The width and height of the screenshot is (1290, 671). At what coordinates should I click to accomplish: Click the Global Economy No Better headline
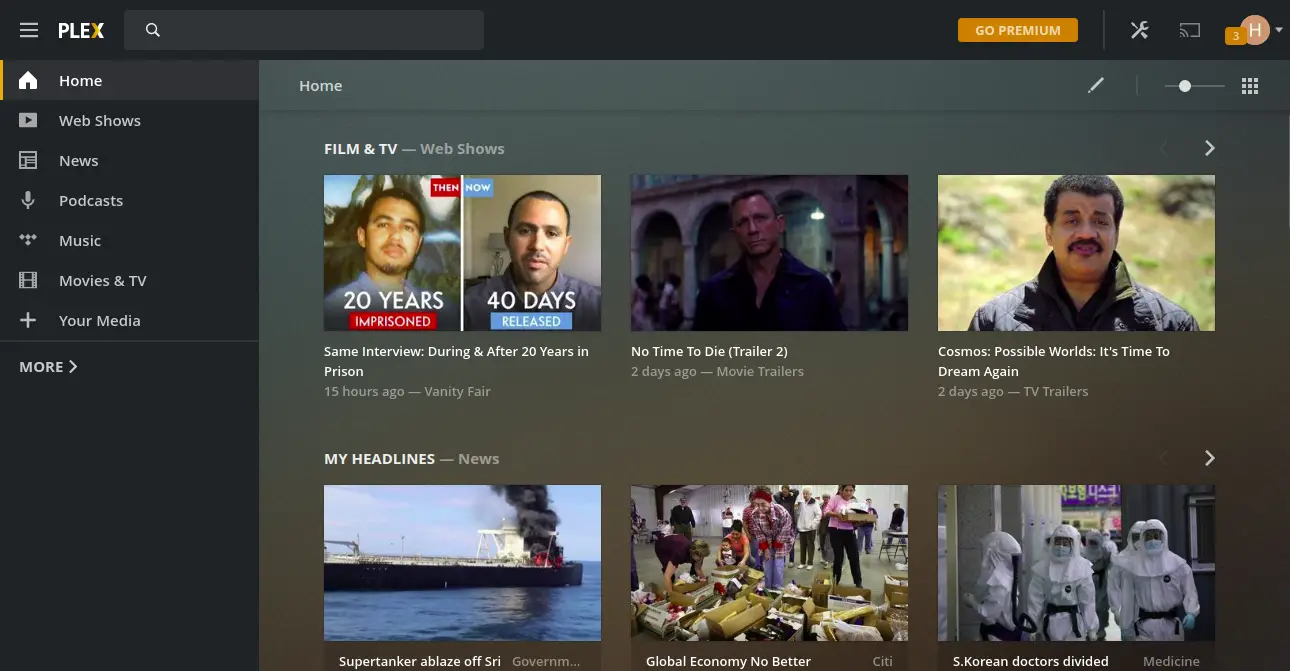tap(728, 661)
